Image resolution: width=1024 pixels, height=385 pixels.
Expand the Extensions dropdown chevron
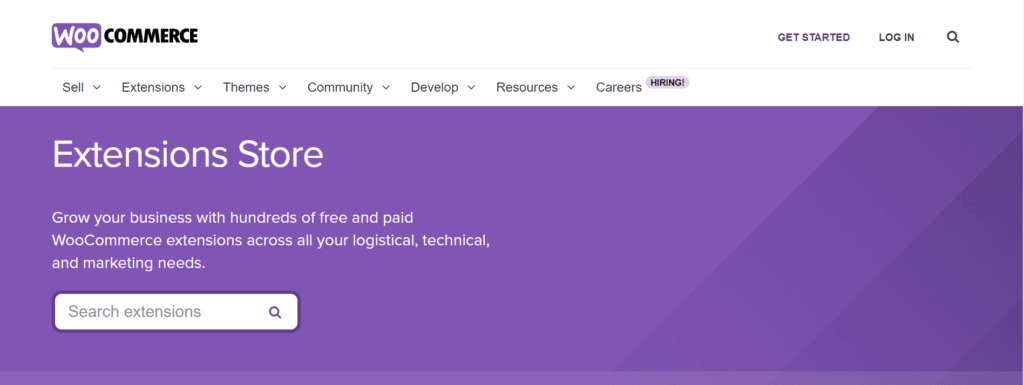(198, 87)
